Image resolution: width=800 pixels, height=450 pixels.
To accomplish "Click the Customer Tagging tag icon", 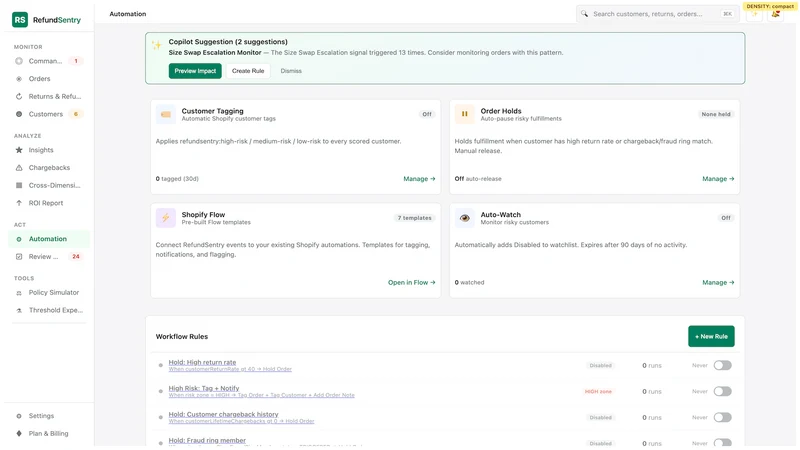I will 166,115.
